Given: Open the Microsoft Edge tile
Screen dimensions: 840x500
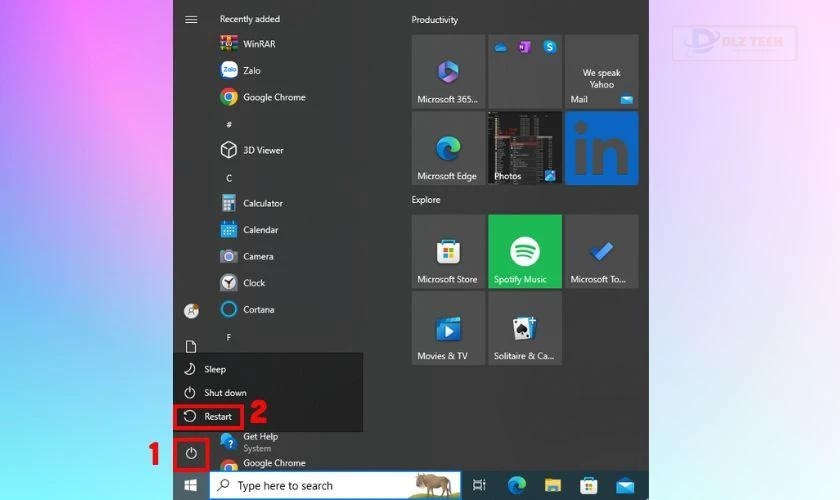Looking at the screenshot, I should [447, 148].
